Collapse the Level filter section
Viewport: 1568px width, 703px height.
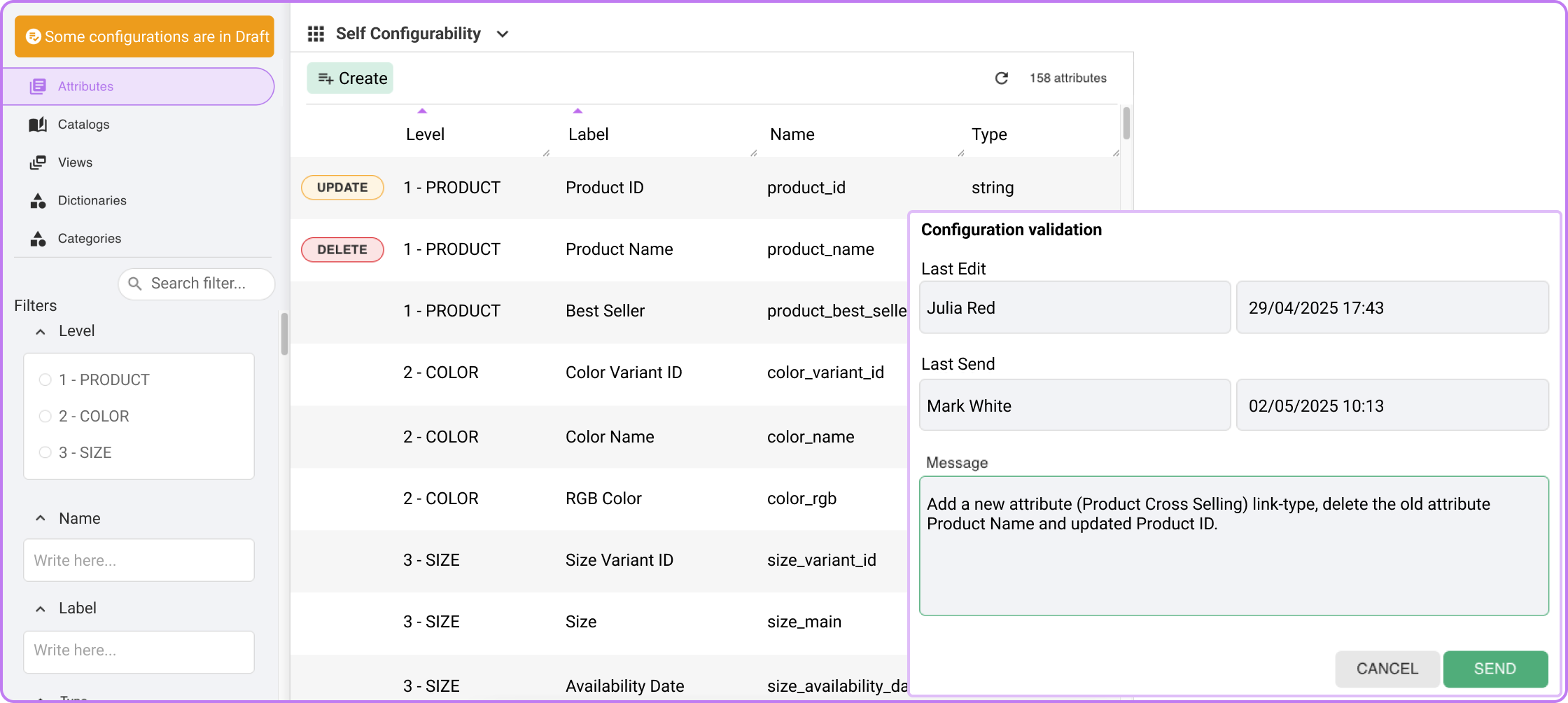point(41,331)
